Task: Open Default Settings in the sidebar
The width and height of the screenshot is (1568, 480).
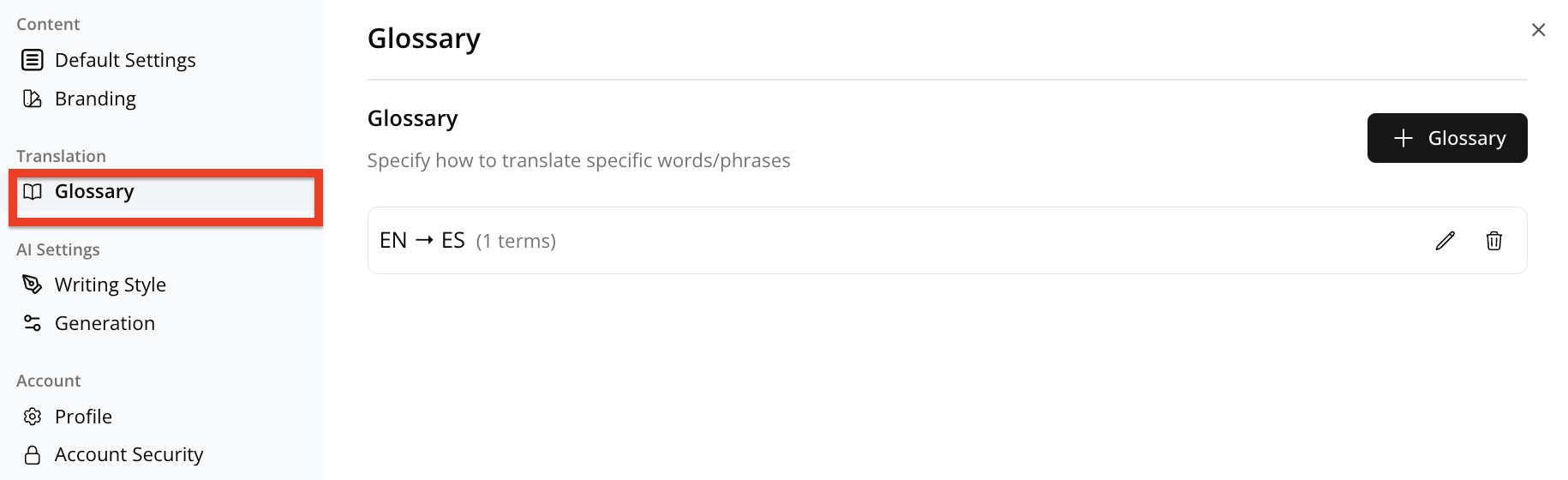Action: (x=125, y=60)
